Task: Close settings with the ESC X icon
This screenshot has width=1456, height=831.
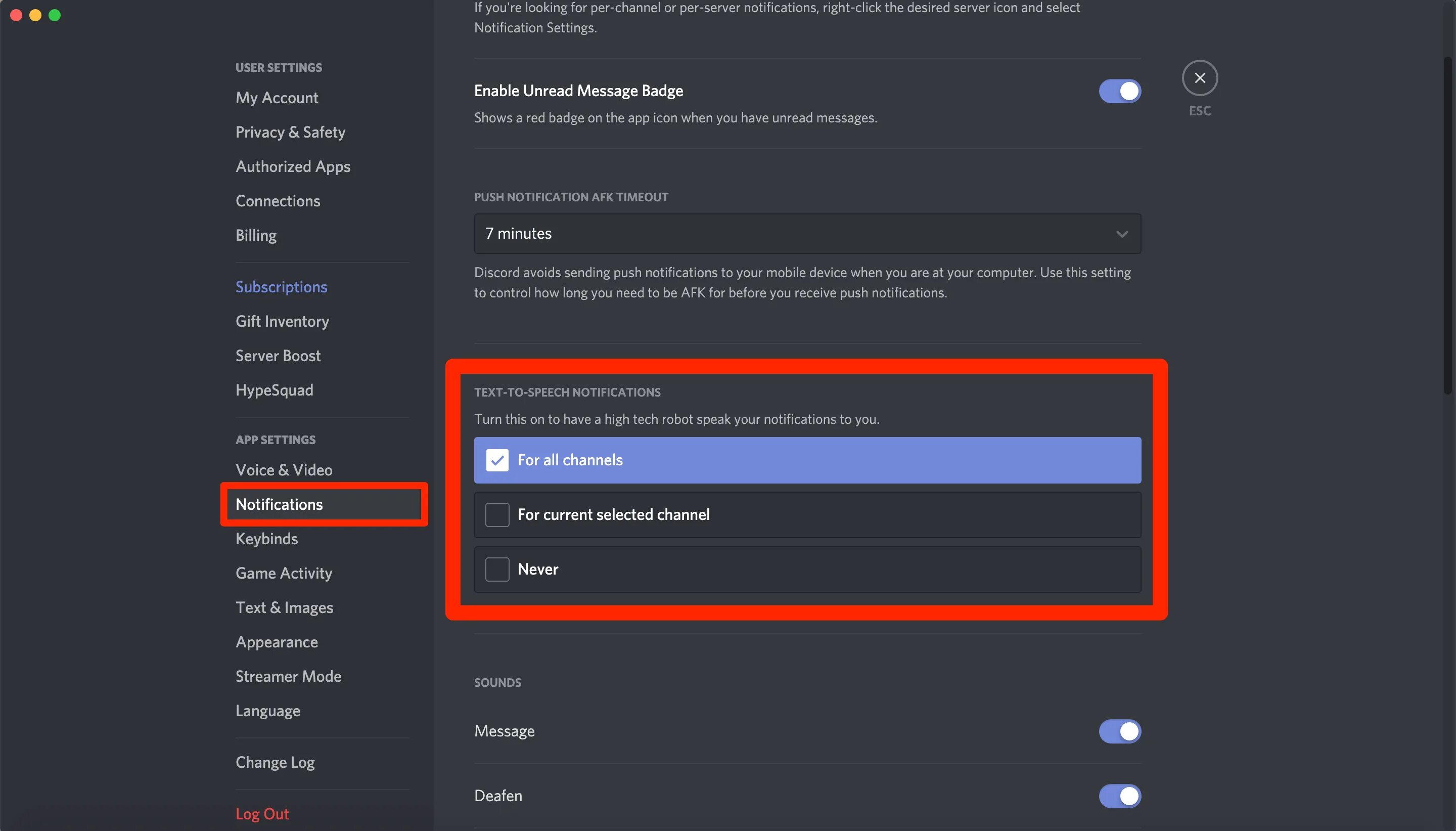Action: coord(1199,78)
